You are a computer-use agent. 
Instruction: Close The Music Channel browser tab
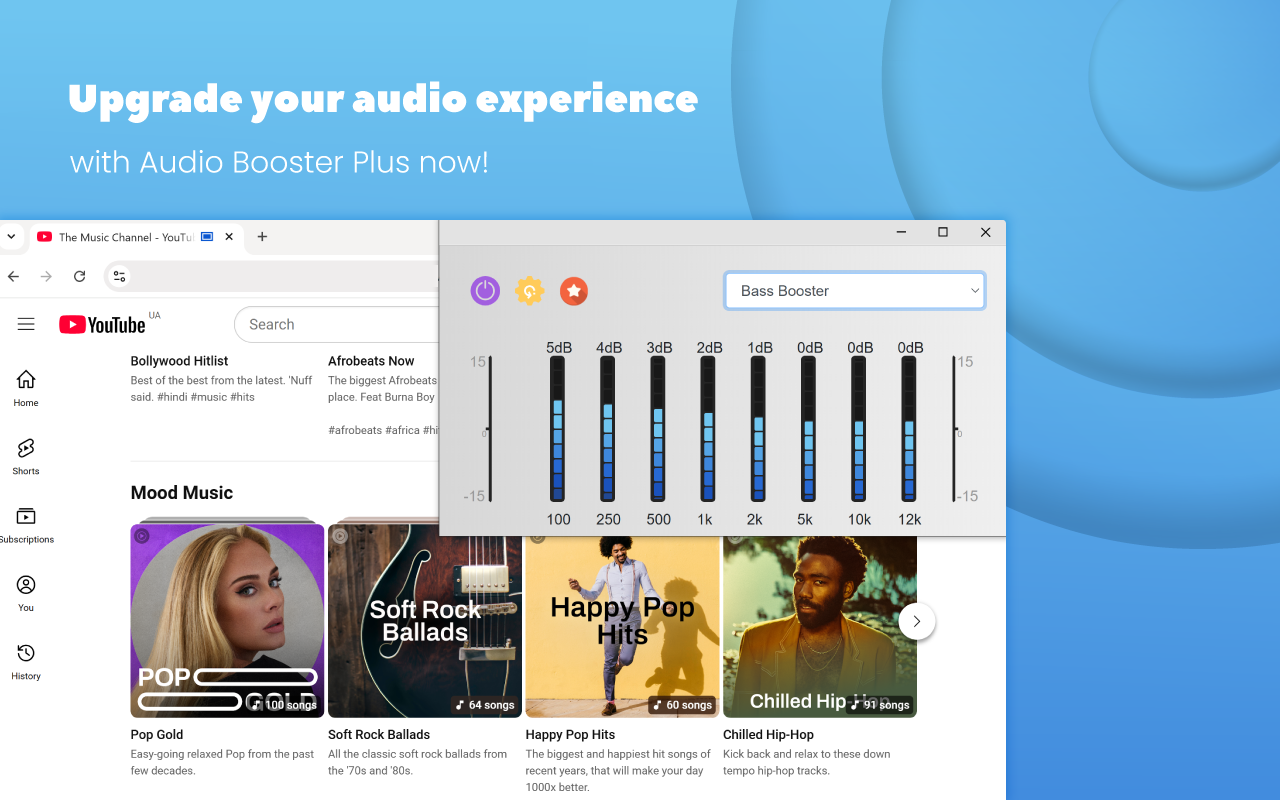229,237
